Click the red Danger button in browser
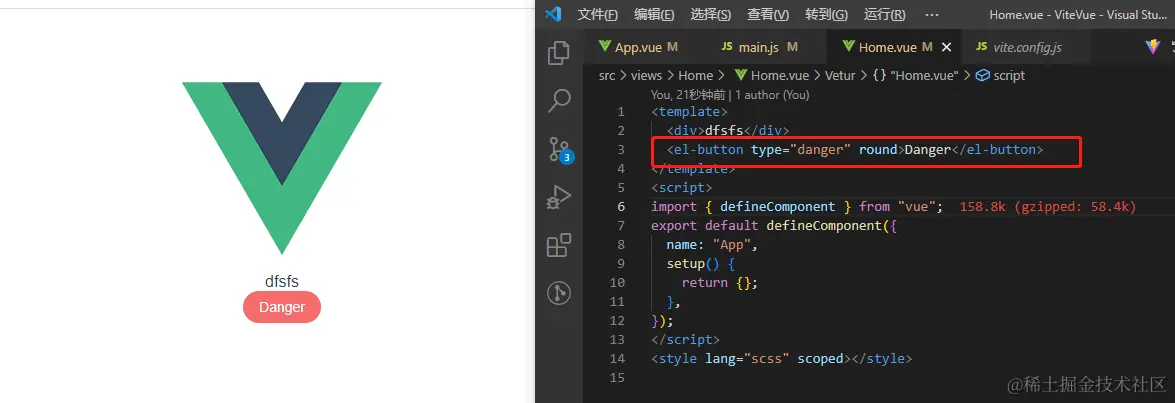Viewport: 1175px width, 403px height. pyautogui.click(x=282, y=307)
